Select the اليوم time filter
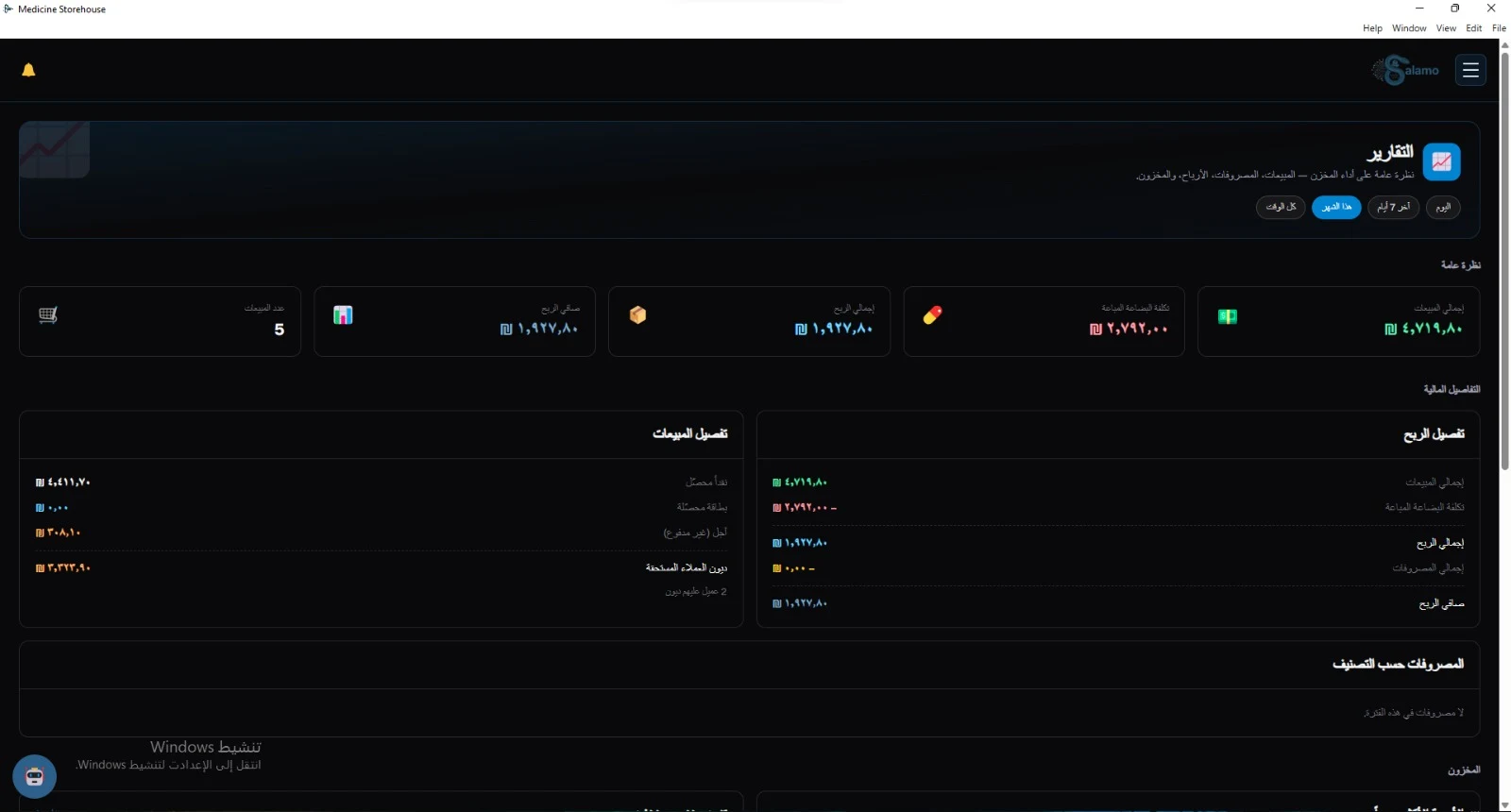The width and height of the screenshot is (1511, 812). (x=1443, y=207)
